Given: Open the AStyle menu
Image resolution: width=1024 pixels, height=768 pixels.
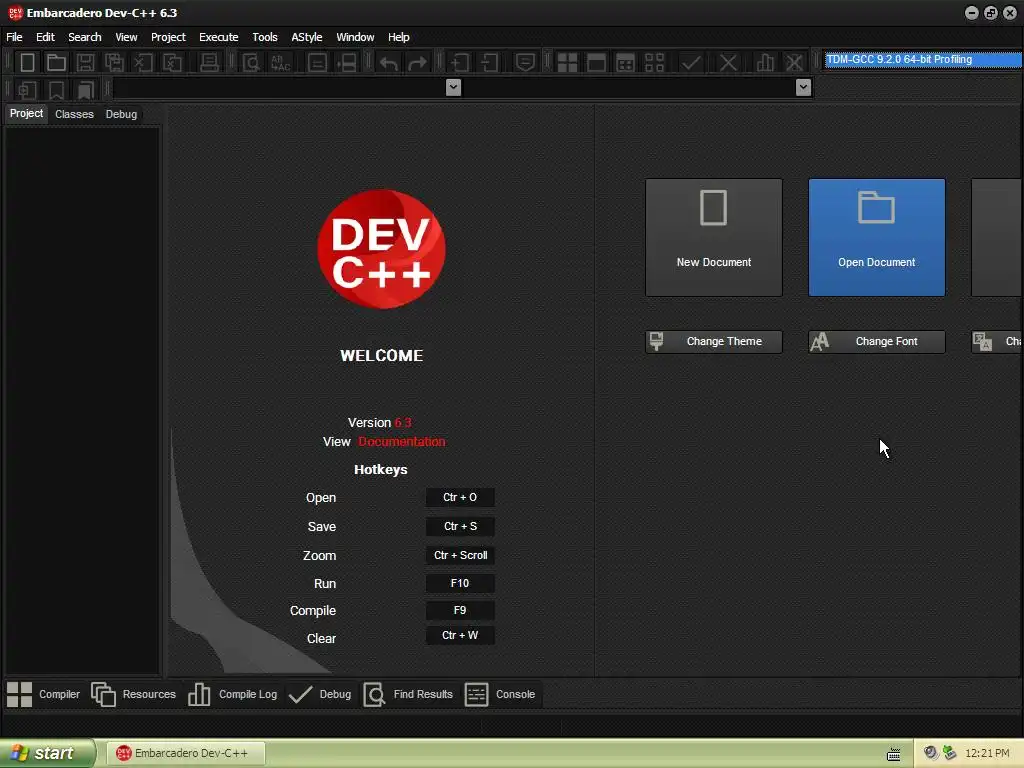Looking at the screenshot, I should click(307, 37).
